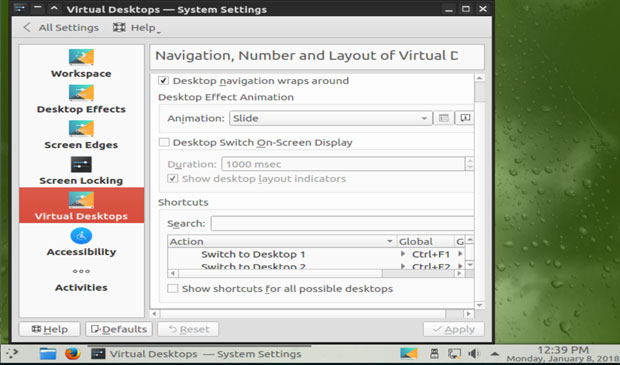Open Plasma desktop icon in system tray
The image size is (620, 365).
click(x=408, y=353)
